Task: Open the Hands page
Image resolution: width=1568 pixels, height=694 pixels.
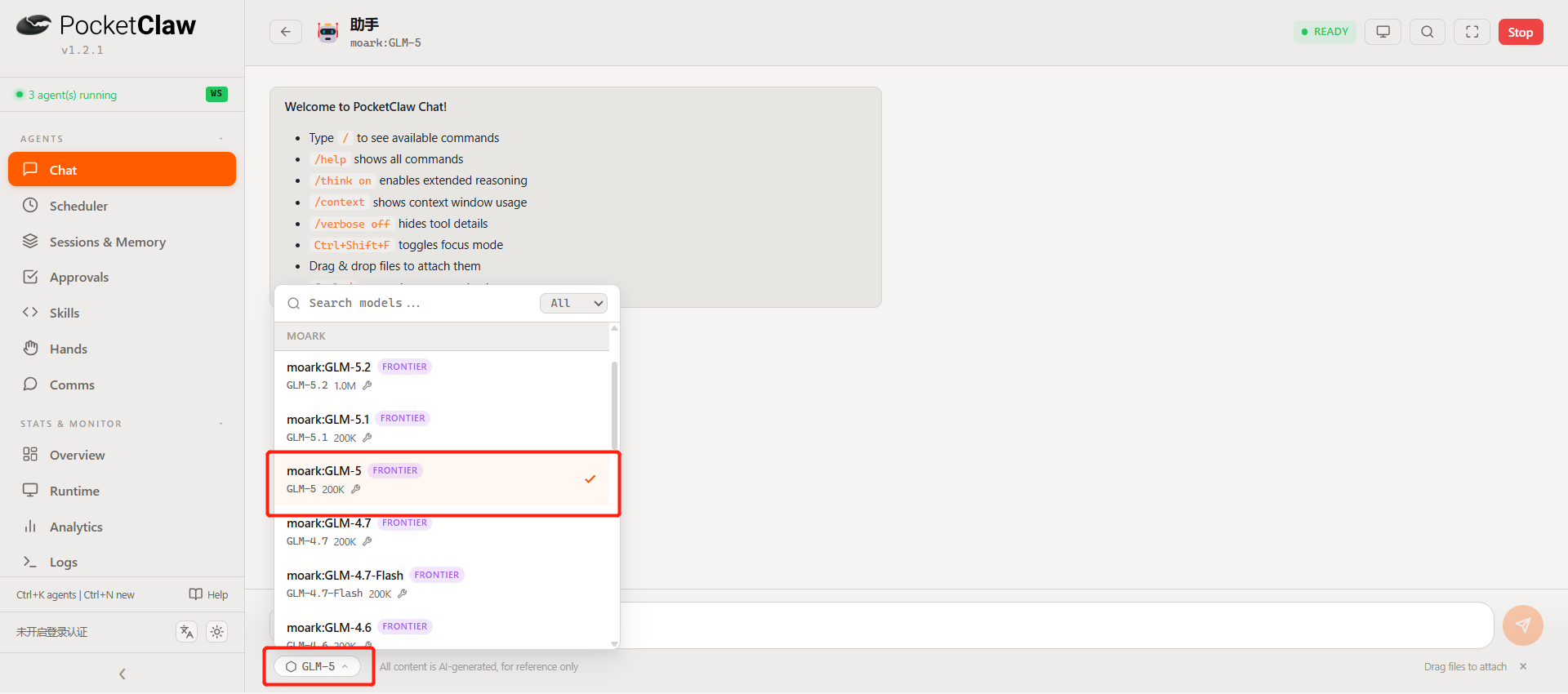Action: click(122, 349)
